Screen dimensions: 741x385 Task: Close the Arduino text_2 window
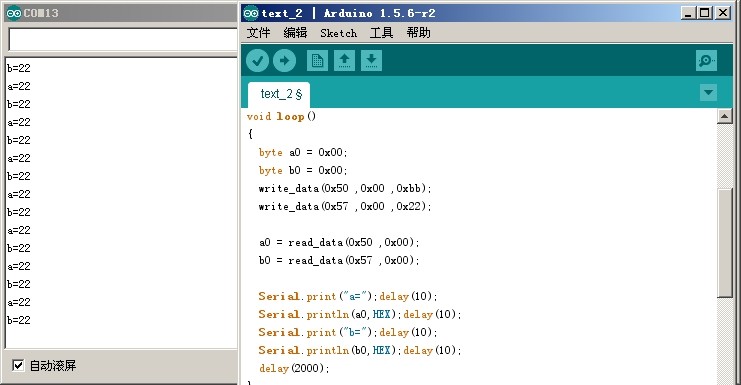click(x=723, y=13)
